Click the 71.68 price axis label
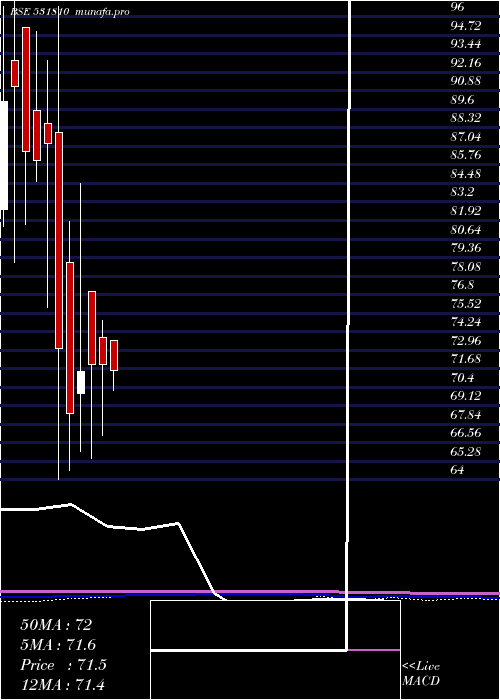 [x=466, y=359]
